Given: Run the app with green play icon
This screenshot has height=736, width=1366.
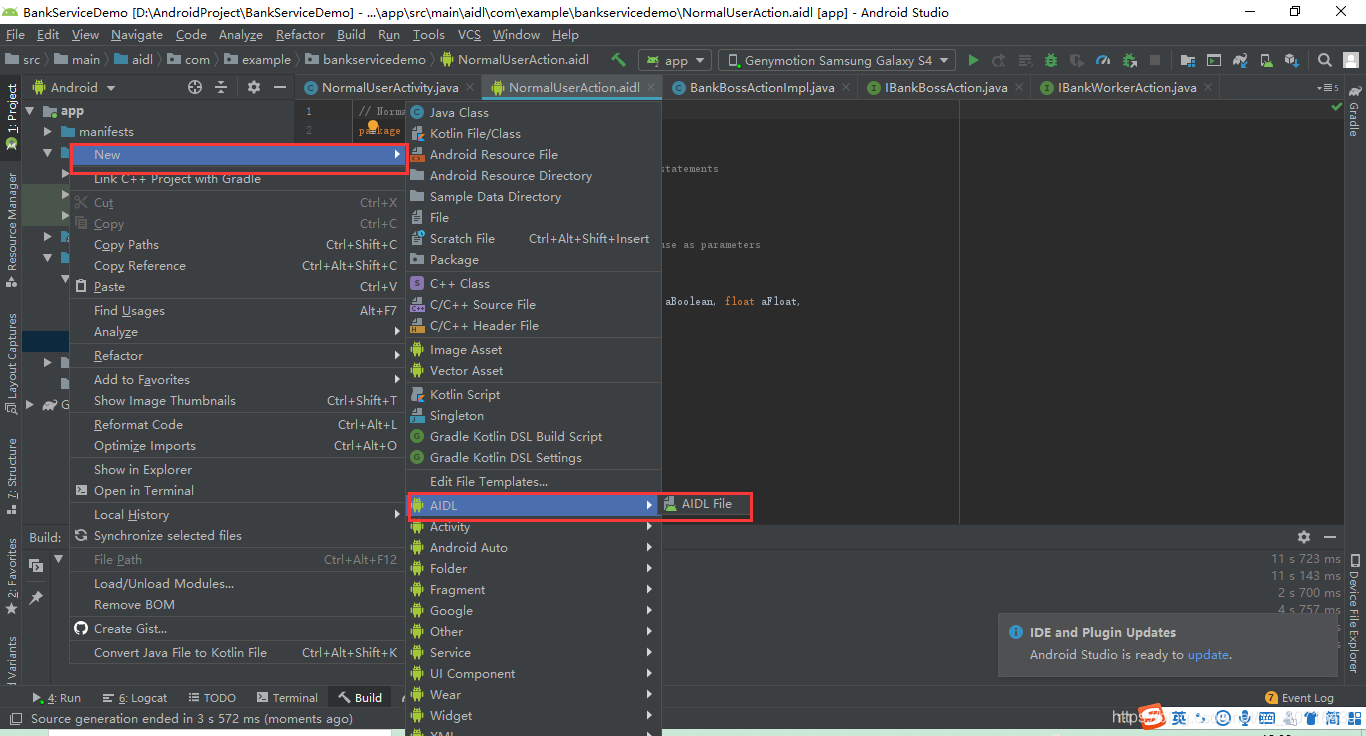Looking at the screenshot, I should [973, 60].
